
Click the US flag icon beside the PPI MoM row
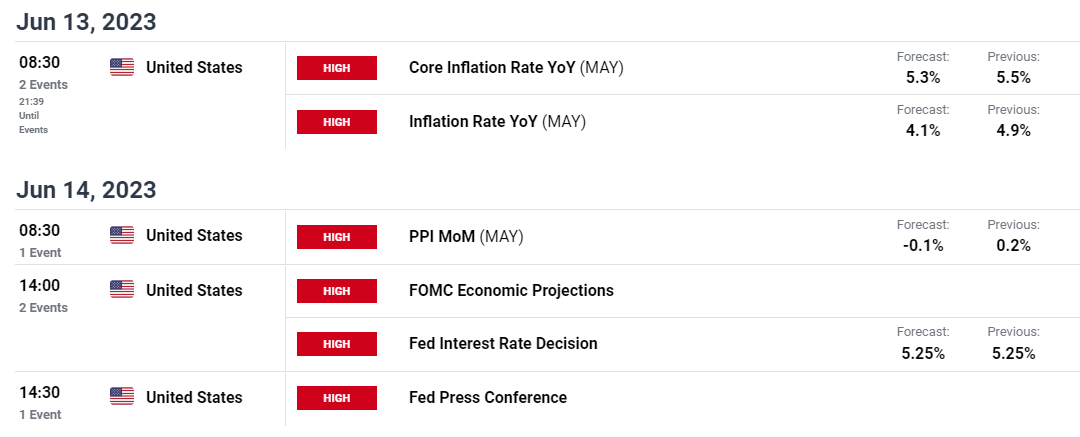(122, 236)
